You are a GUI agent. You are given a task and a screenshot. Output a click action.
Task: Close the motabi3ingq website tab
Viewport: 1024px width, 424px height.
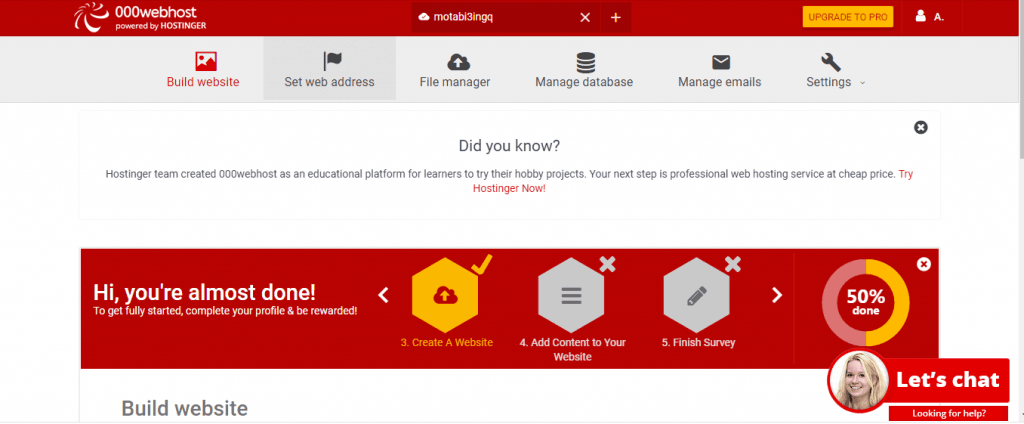pos(585,17)
